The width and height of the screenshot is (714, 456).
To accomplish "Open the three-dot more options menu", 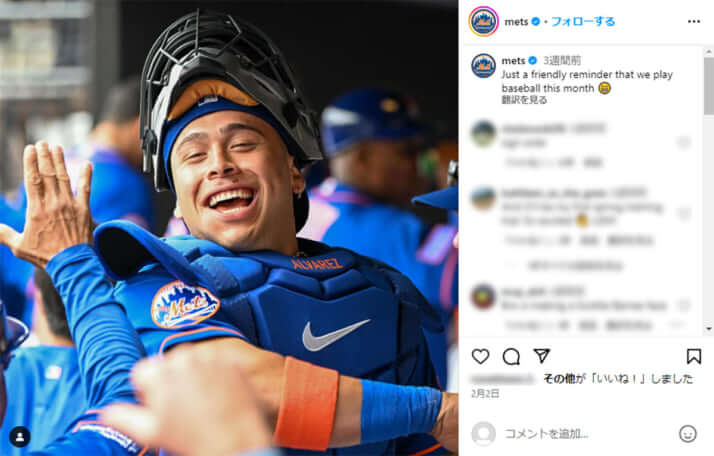I will (x=694, y=21).
